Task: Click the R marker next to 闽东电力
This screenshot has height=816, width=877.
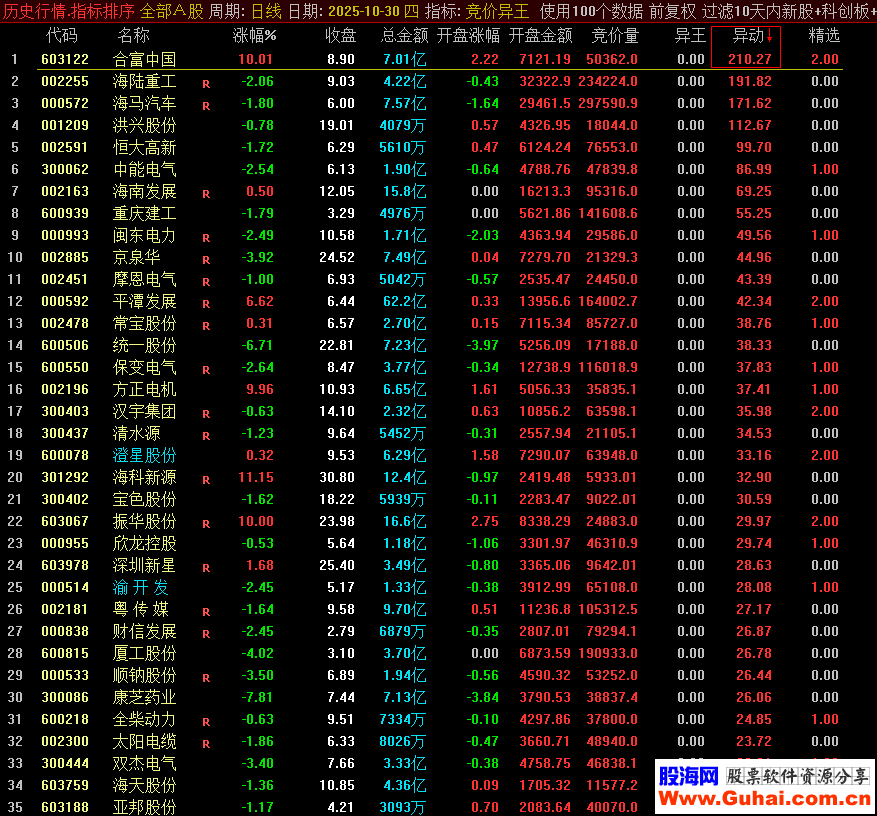Action: pyautogui.click(x=206, y=237)
